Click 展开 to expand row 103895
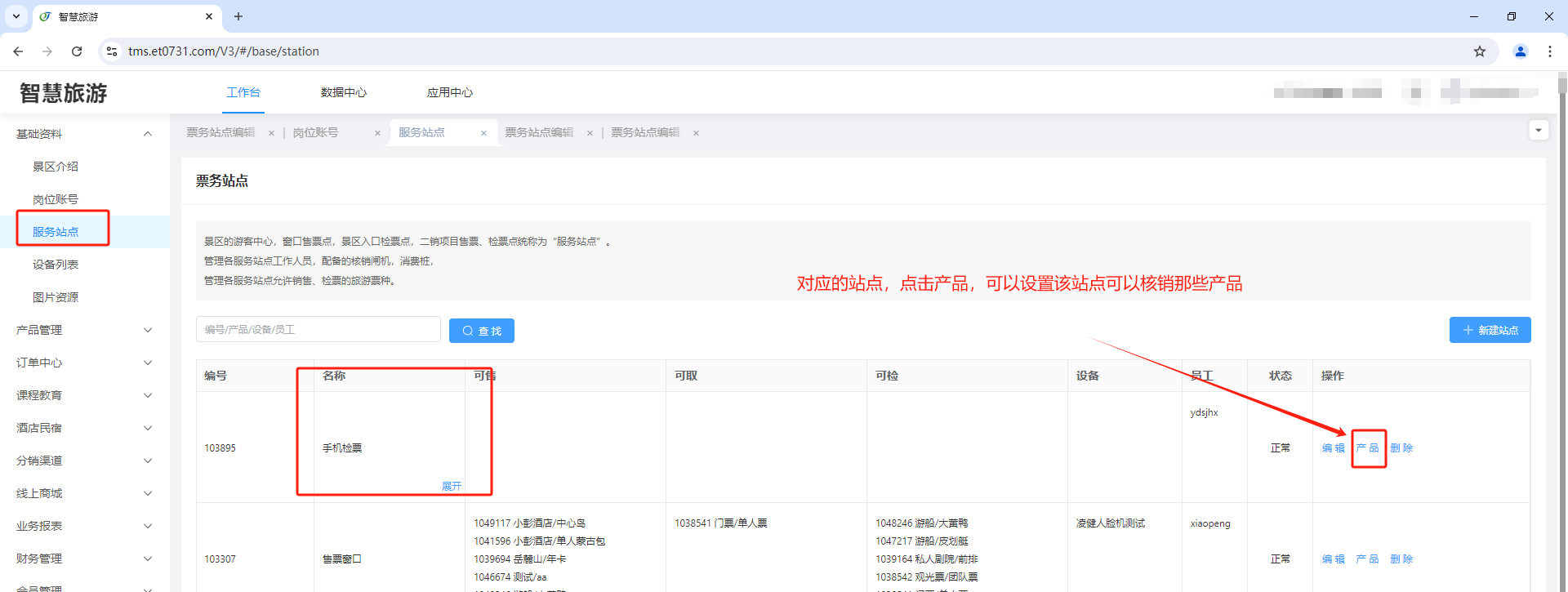 tap(452, 486)
